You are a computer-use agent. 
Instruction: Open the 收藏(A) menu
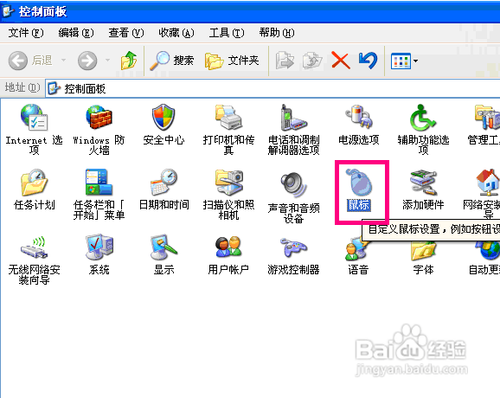tap(176, 33)
